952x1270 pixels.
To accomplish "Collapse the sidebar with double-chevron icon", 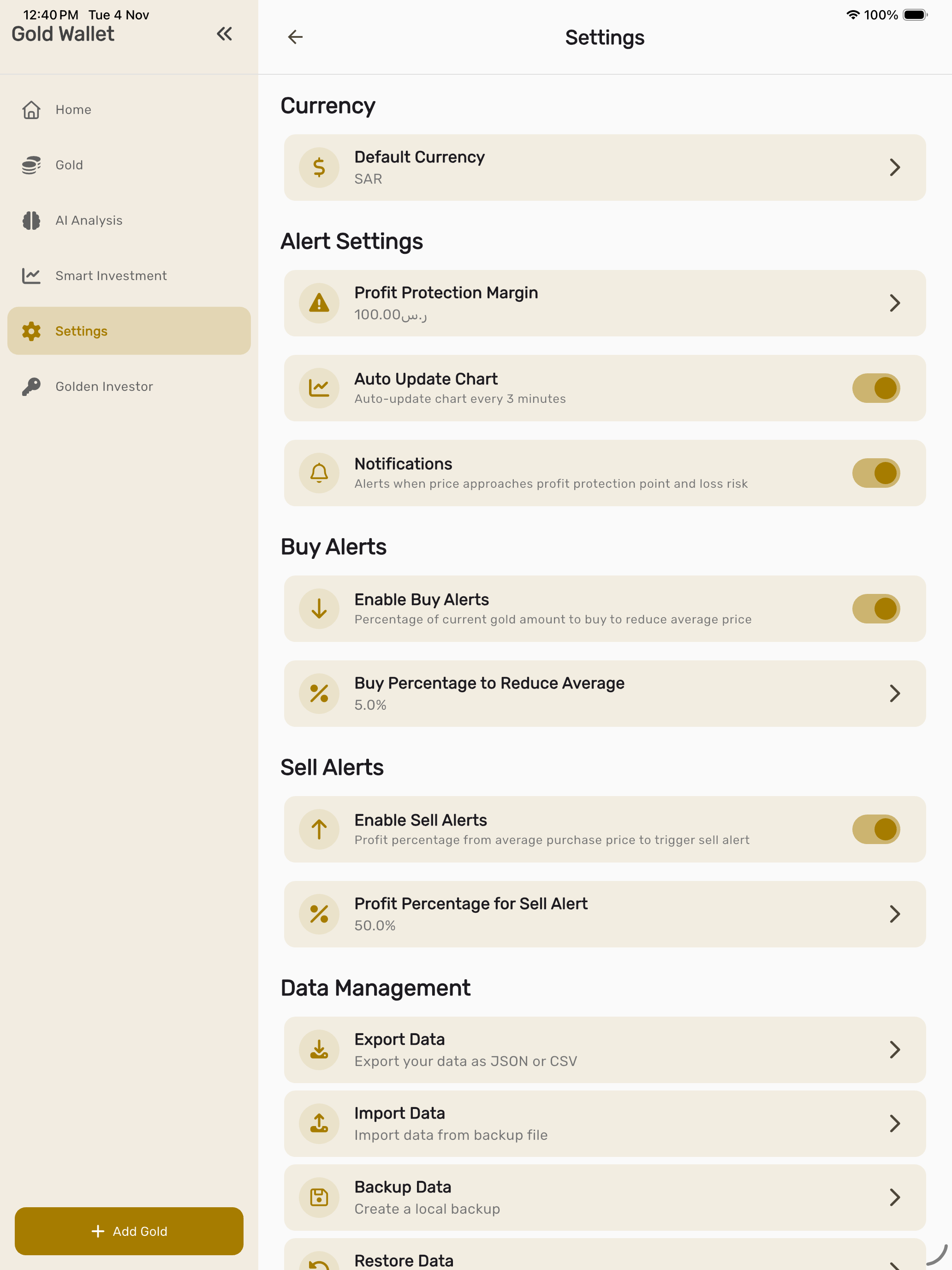I will (x=224, y=35).
